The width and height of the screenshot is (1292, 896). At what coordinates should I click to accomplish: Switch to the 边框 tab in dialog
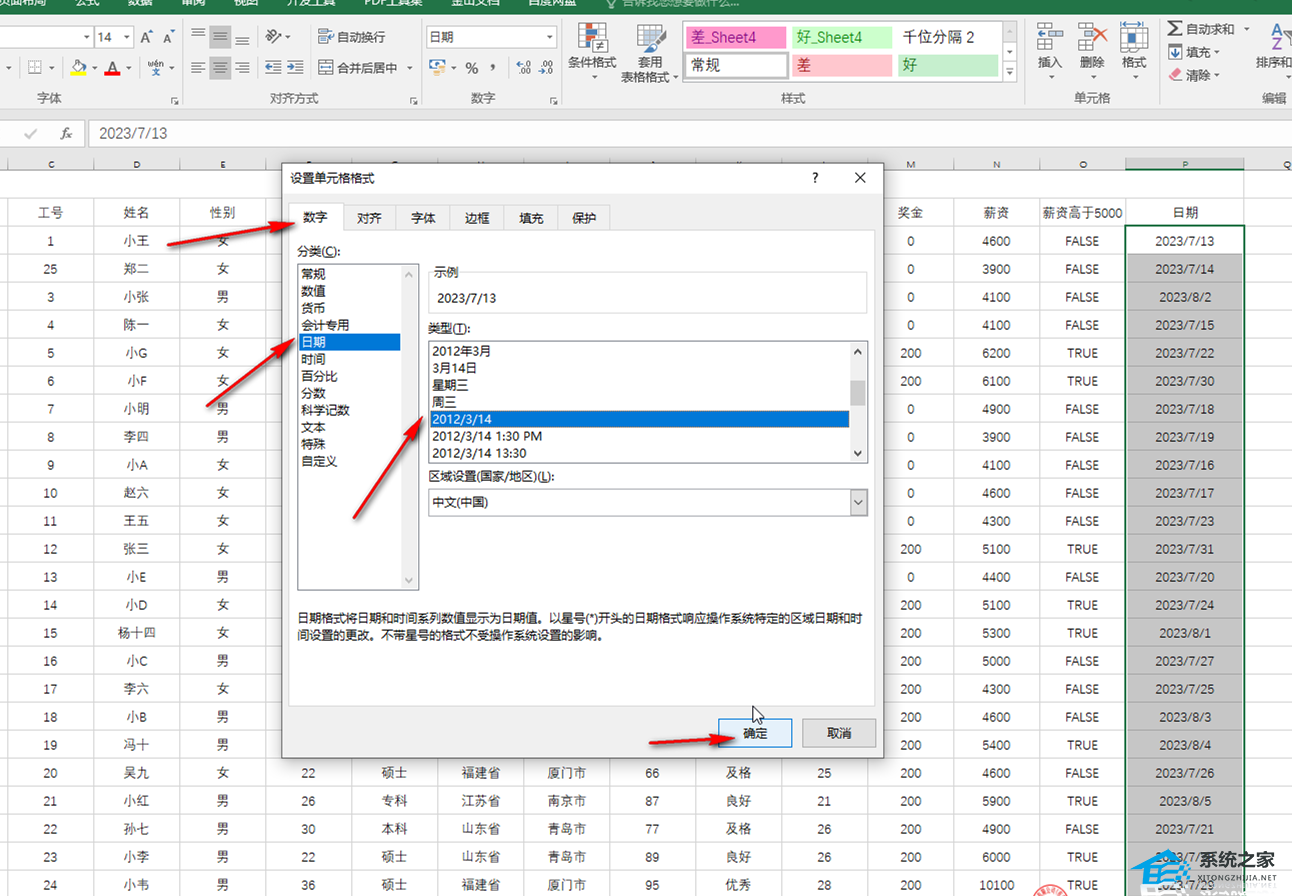(x=477, y=217)
